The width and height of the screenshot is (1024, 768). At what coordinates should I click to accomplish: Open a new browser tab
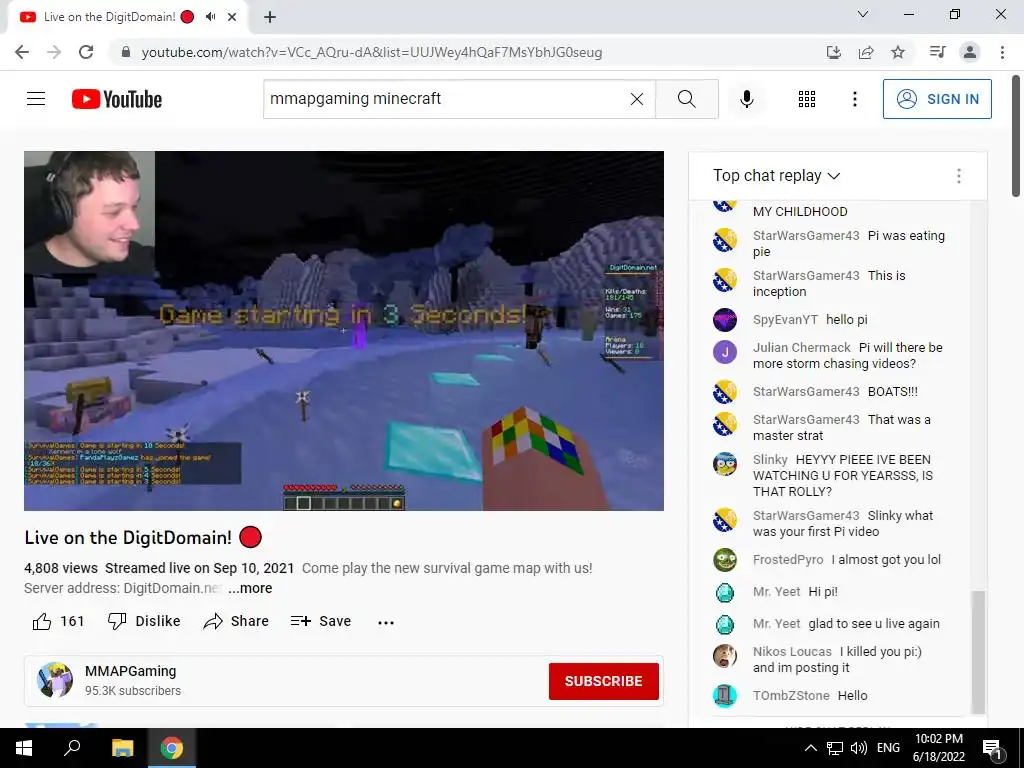click(270, 17)
